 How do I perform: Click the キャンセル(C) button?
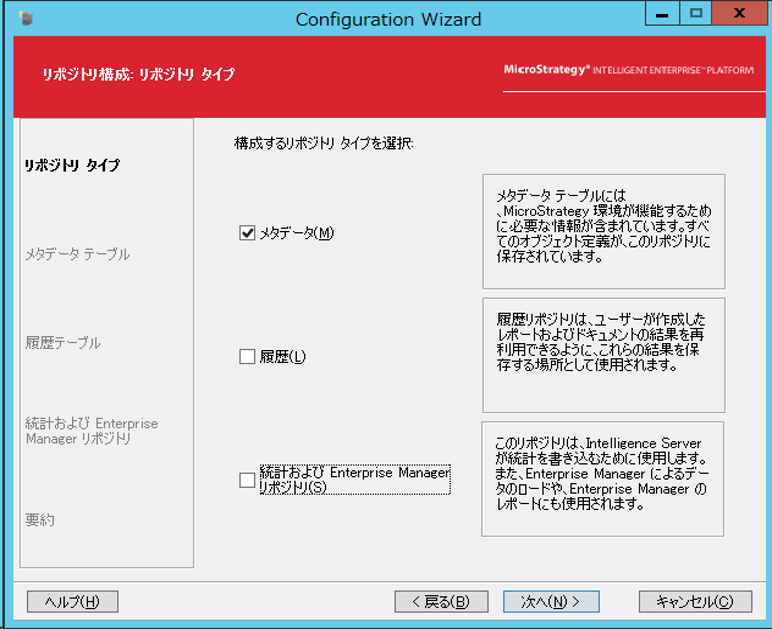coord(695,601)
